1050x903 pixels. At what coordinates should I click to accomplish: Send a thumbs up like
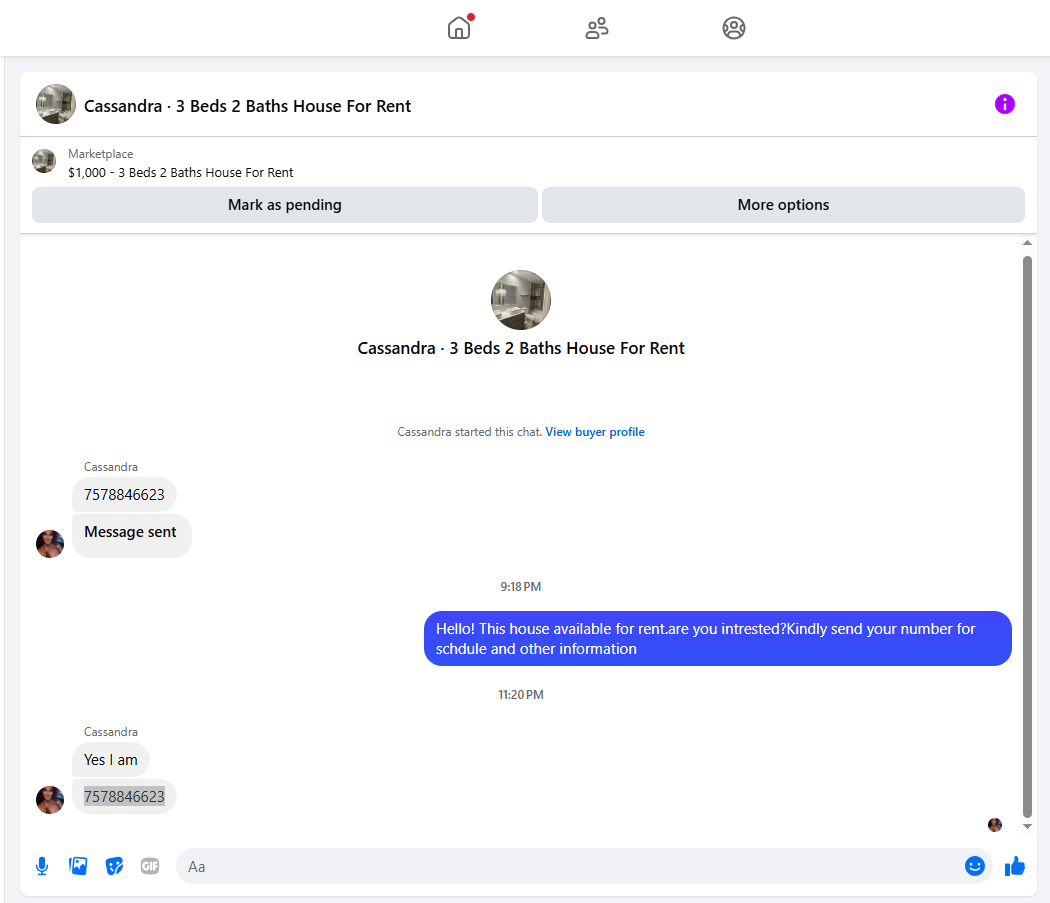tap(1015, 866)
